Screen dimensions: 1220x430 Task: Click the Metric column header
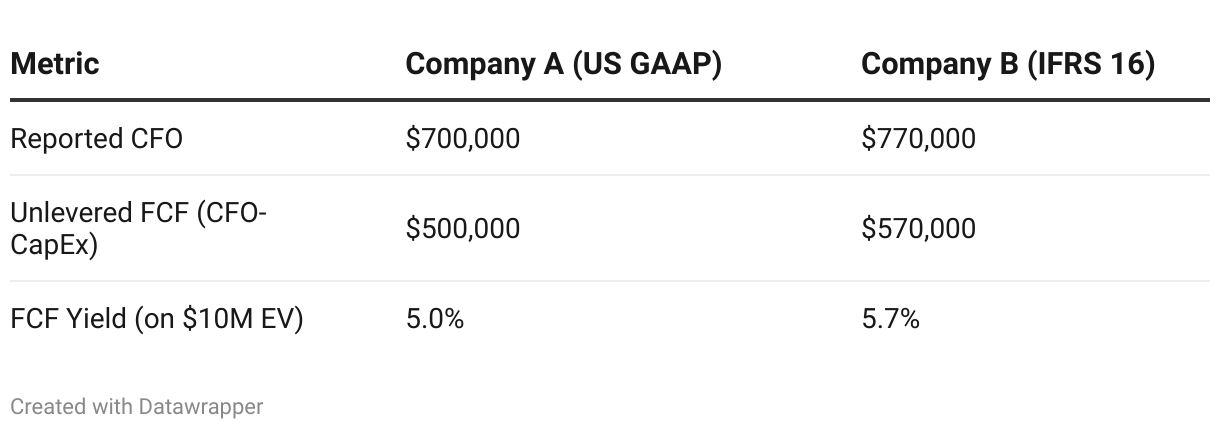click(x=55, y=64)
